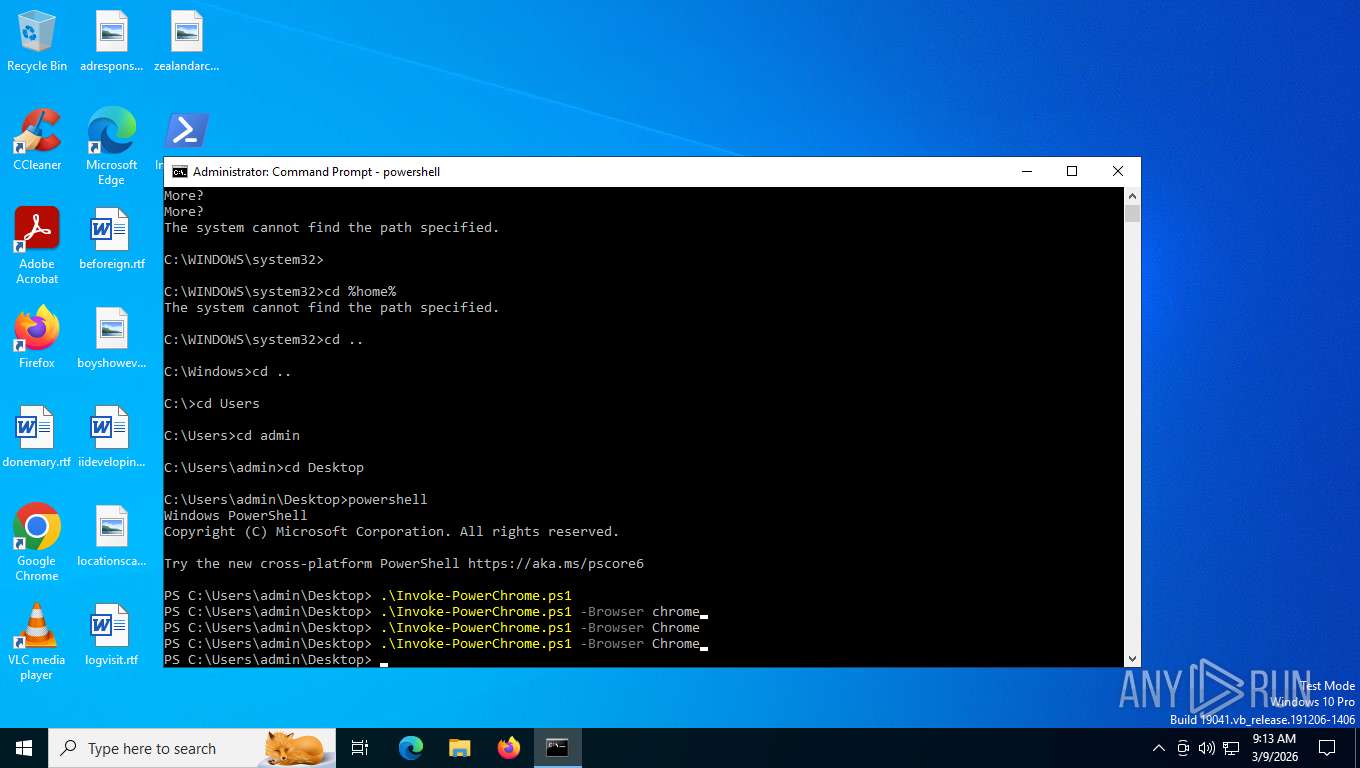Click the console scrollbar down arrow

[x=1132, y=659]
